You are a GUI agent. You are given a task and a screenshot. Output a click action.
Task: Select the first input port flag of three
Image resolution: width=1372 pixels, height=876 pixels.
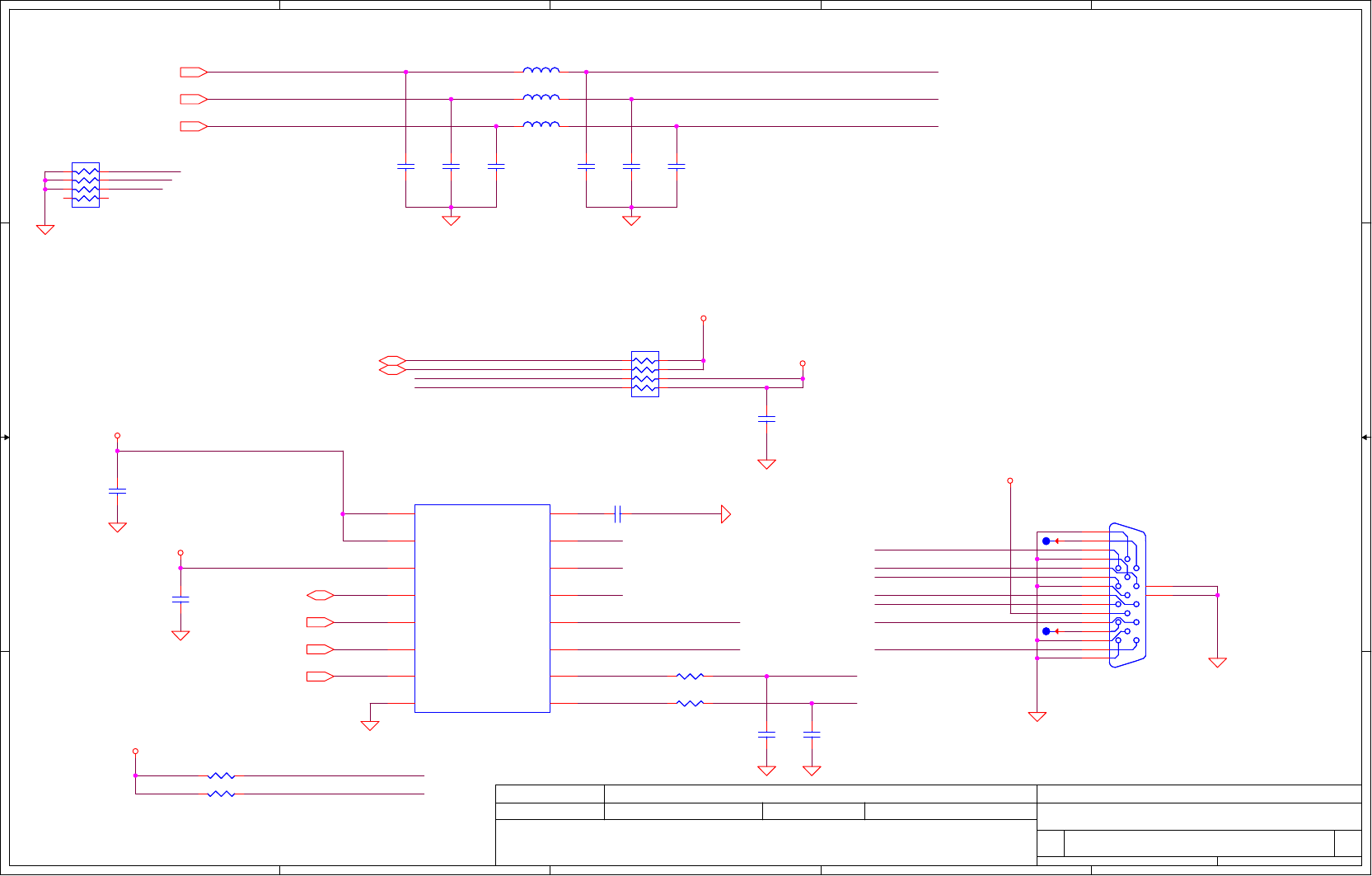point(194,73)
